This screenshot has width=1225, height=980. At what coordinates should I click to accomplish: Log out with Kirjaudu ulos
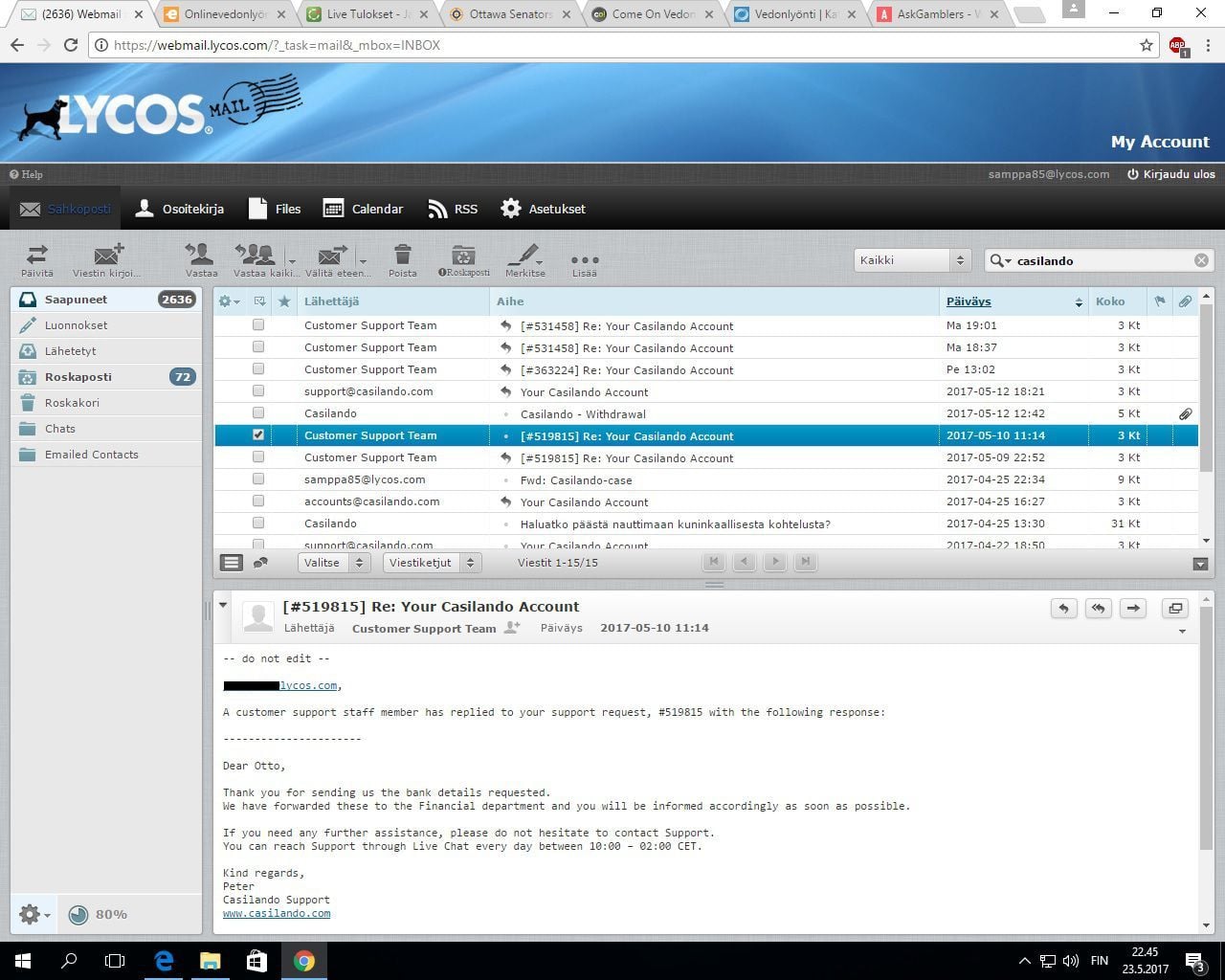(1170, 174)
